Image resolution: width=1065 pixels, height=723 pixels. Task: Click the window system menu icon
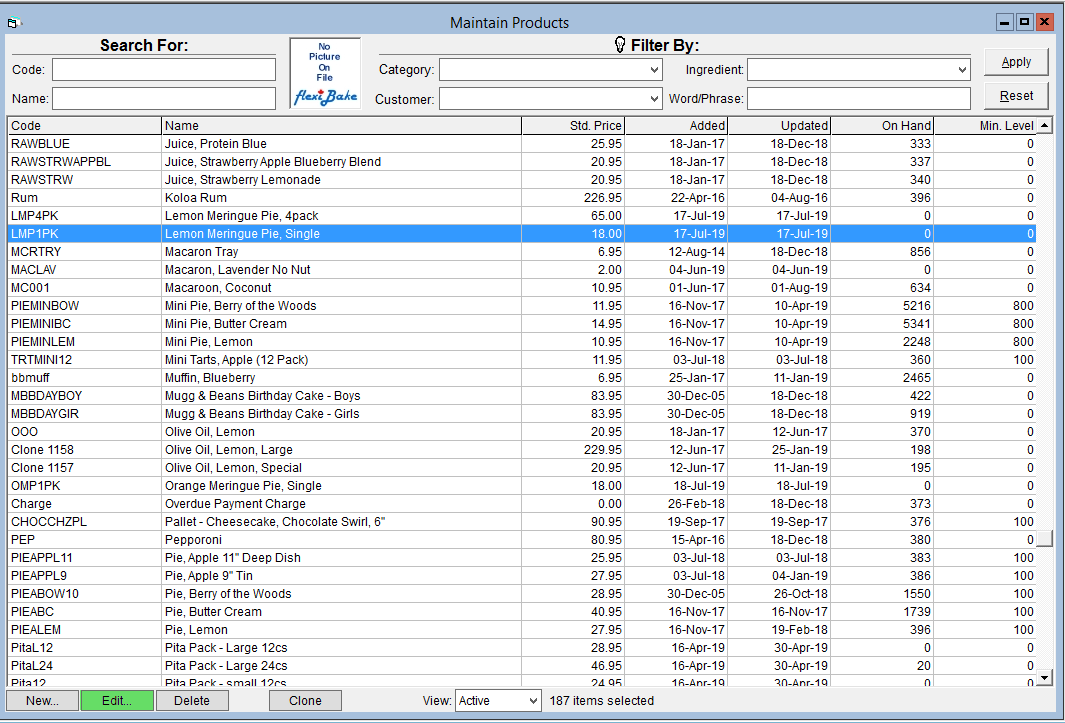click(14, 23)
